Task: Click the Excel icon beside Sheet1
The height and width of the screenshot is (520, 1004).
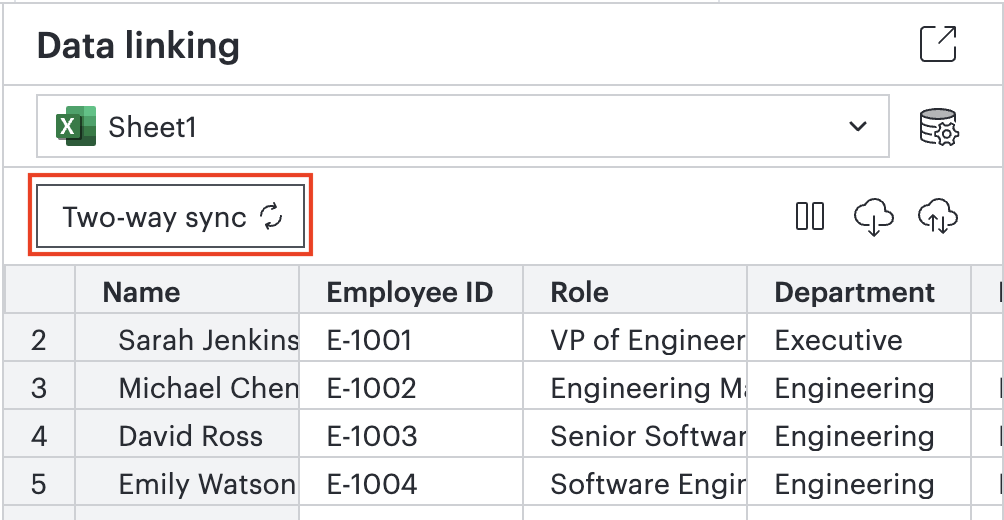Action: (76, 126)
